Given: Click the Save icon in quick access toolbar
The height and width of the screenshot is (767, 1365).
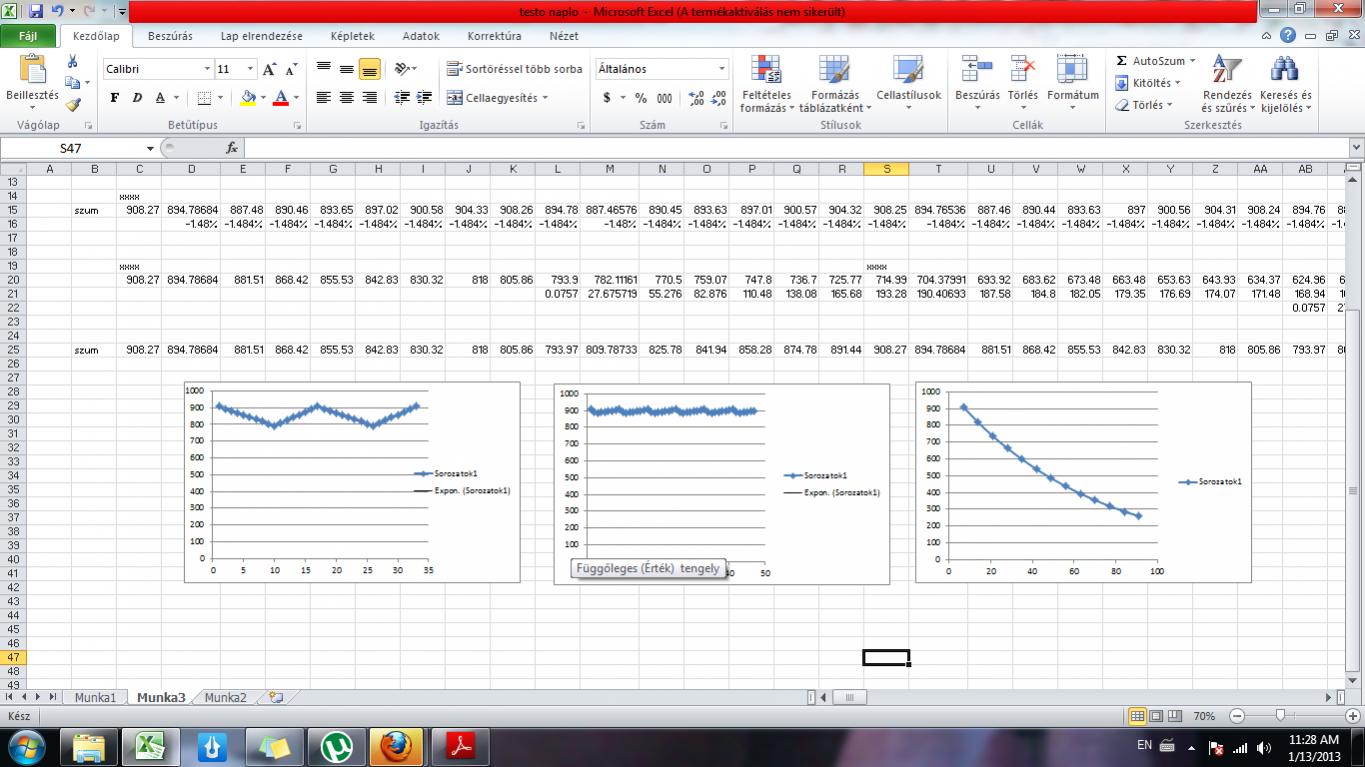Looking at the screenshot, I should 36,13.
